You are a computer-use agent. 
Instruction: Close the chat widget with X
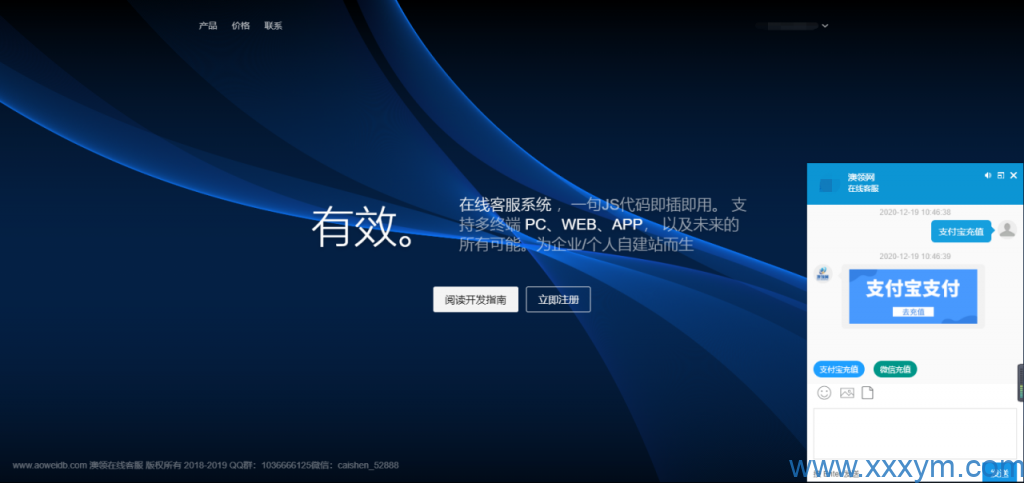coord(1013,175)
